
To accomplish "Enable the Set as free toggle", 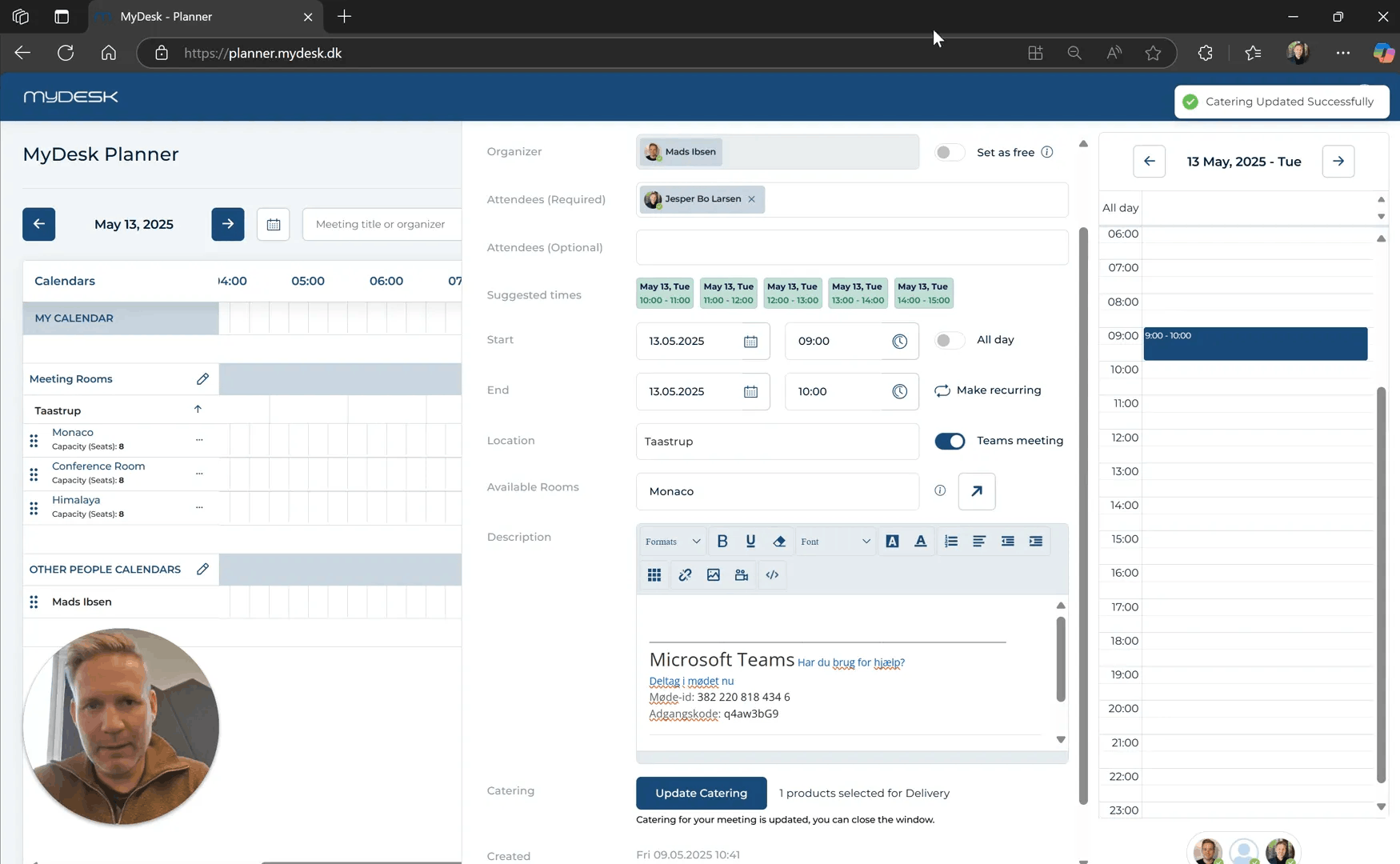I will pos(950,153).
